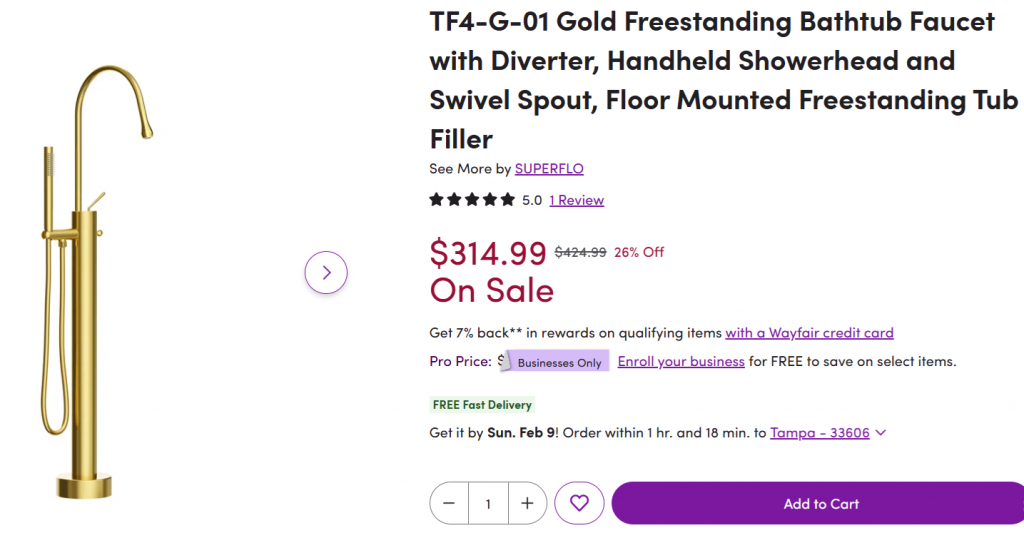Decrease quantity with the minus button
Screen dimensions: 1024x543
[x=449, y=503]
